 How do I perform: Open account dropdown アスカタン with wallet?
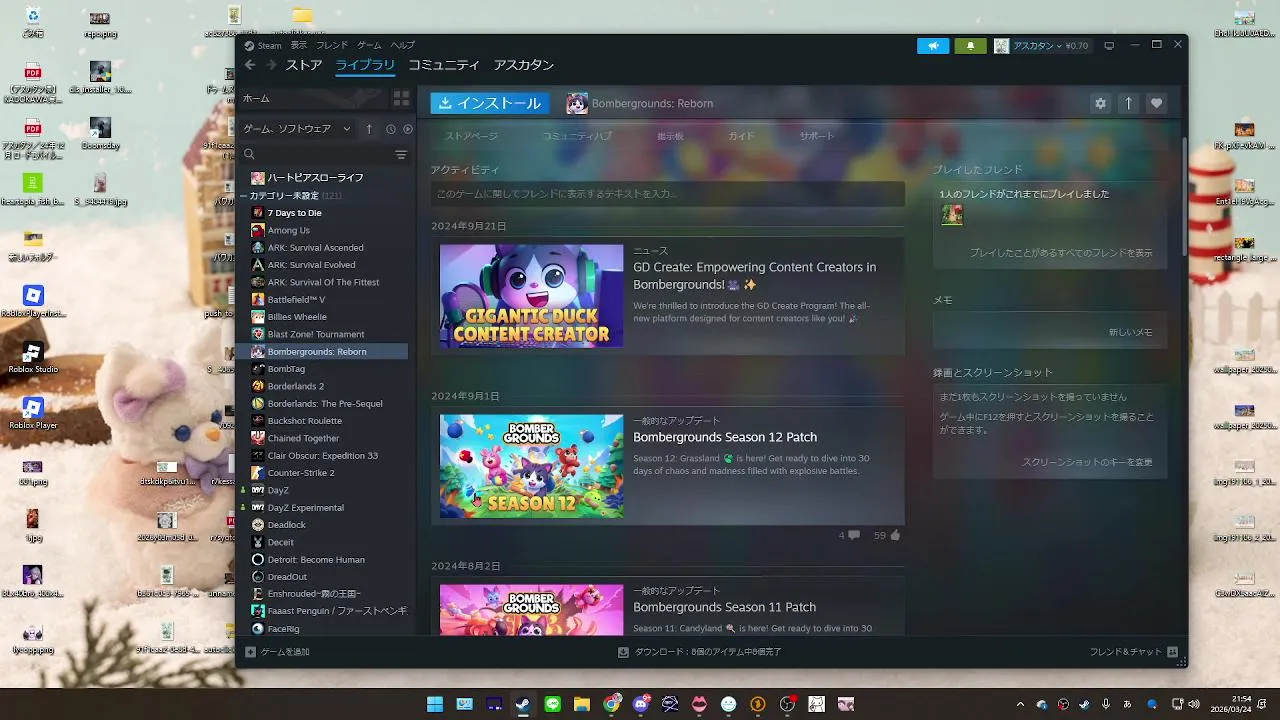click(x=1041, y=46)
